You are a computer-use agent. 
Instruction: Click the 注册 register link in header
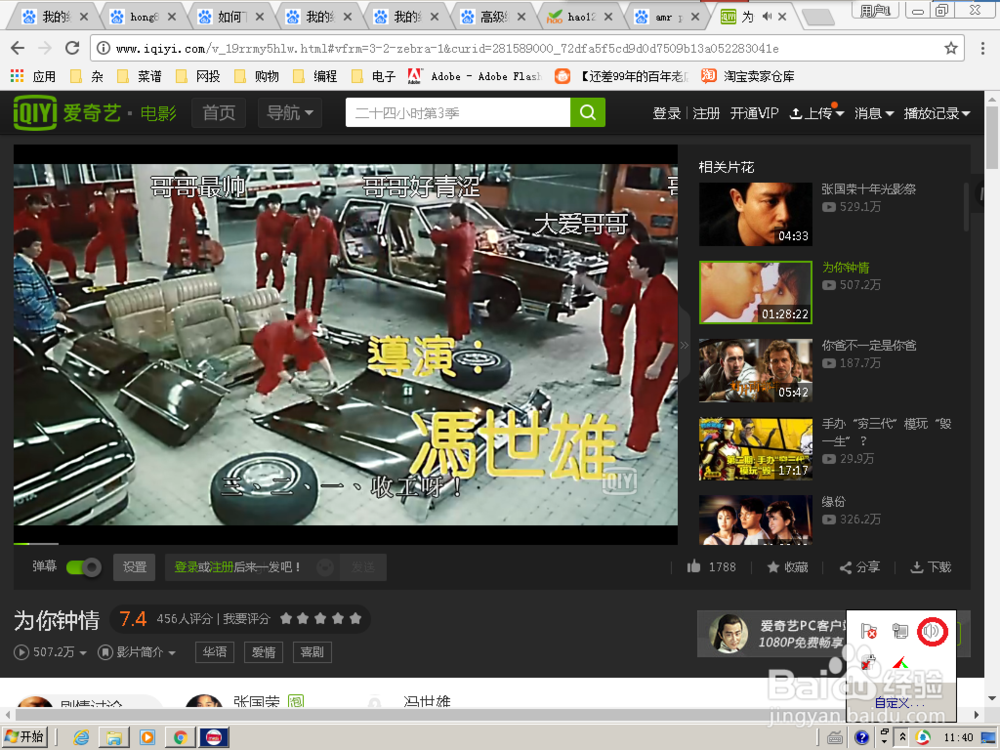click(706, 114)
